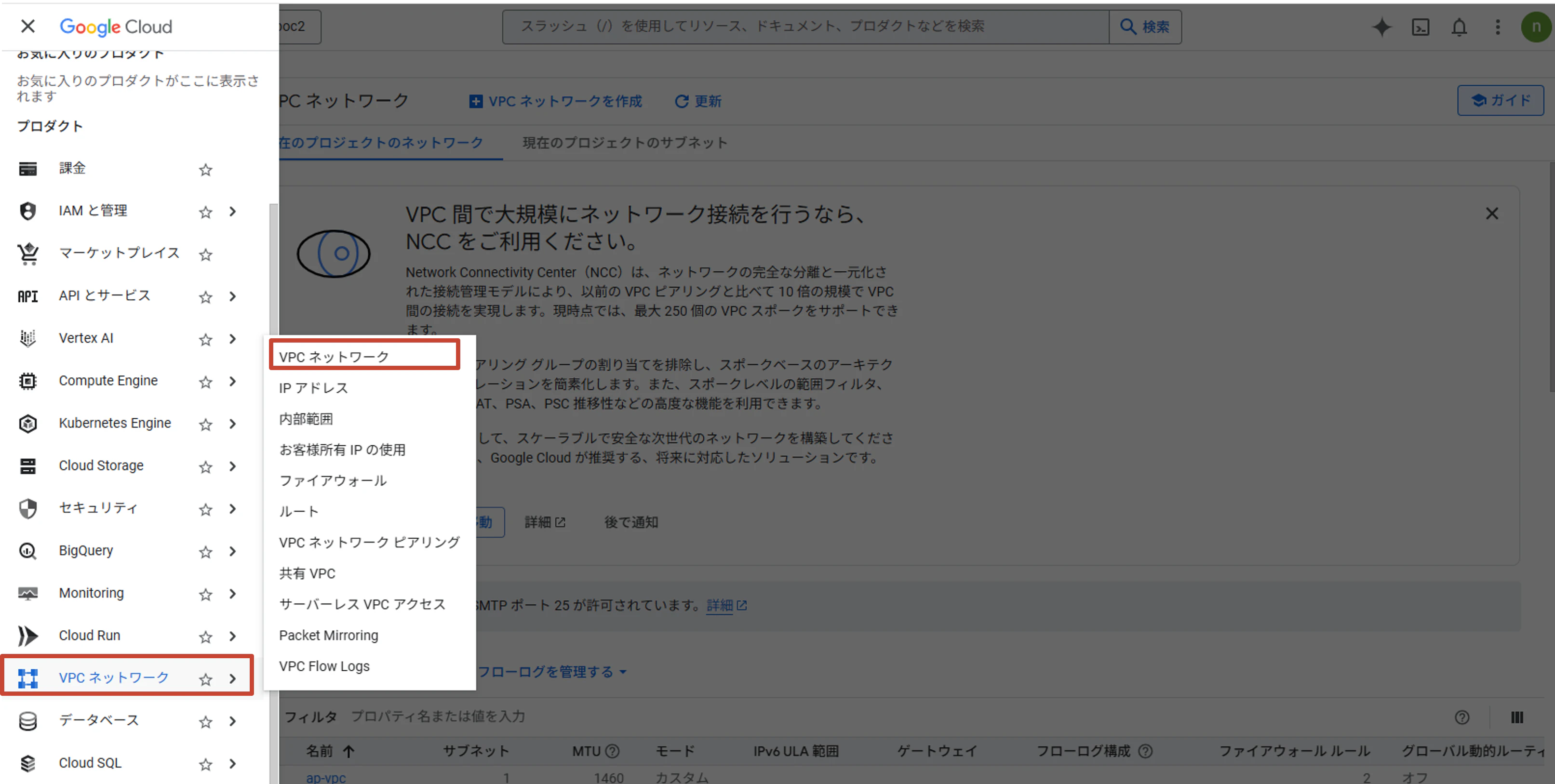
Task: Expand the BigQuery submenu chevron
Action: pos(233,551)
